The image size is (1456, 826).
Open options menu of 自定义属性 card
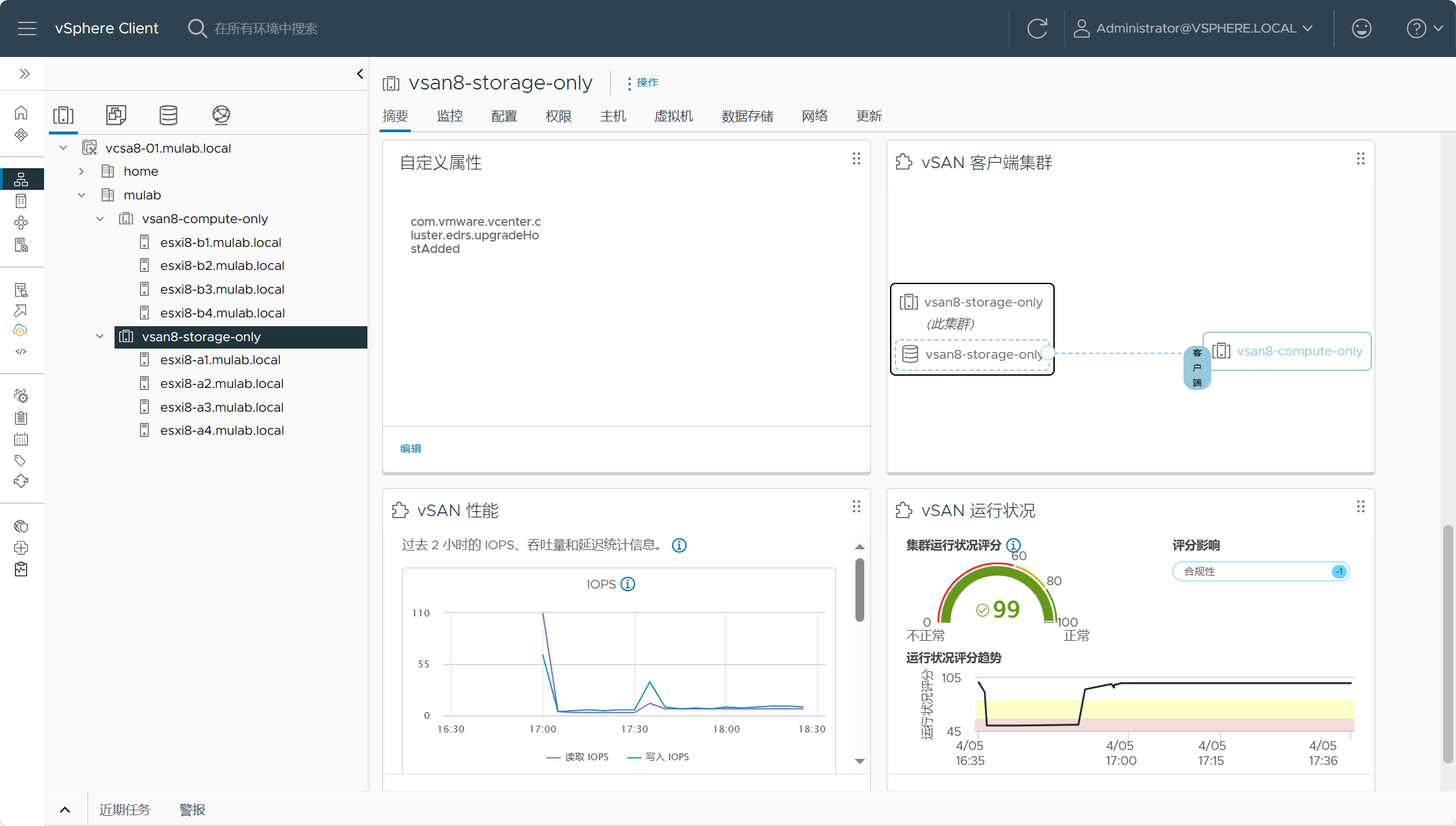856,159
